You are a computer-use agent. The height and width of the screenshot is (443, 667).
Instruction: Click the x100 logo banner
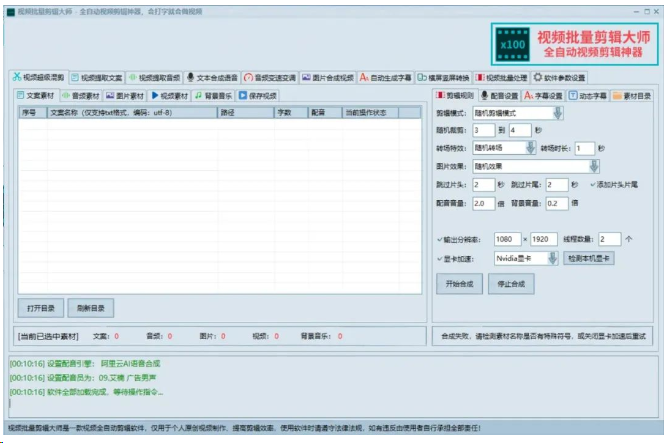[575, 44]
